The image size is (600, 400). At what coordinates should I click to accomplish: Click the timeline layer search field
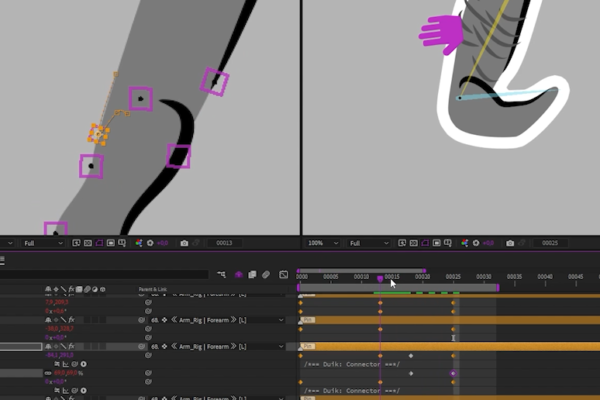pyautogui.click(x=100, y=274)
